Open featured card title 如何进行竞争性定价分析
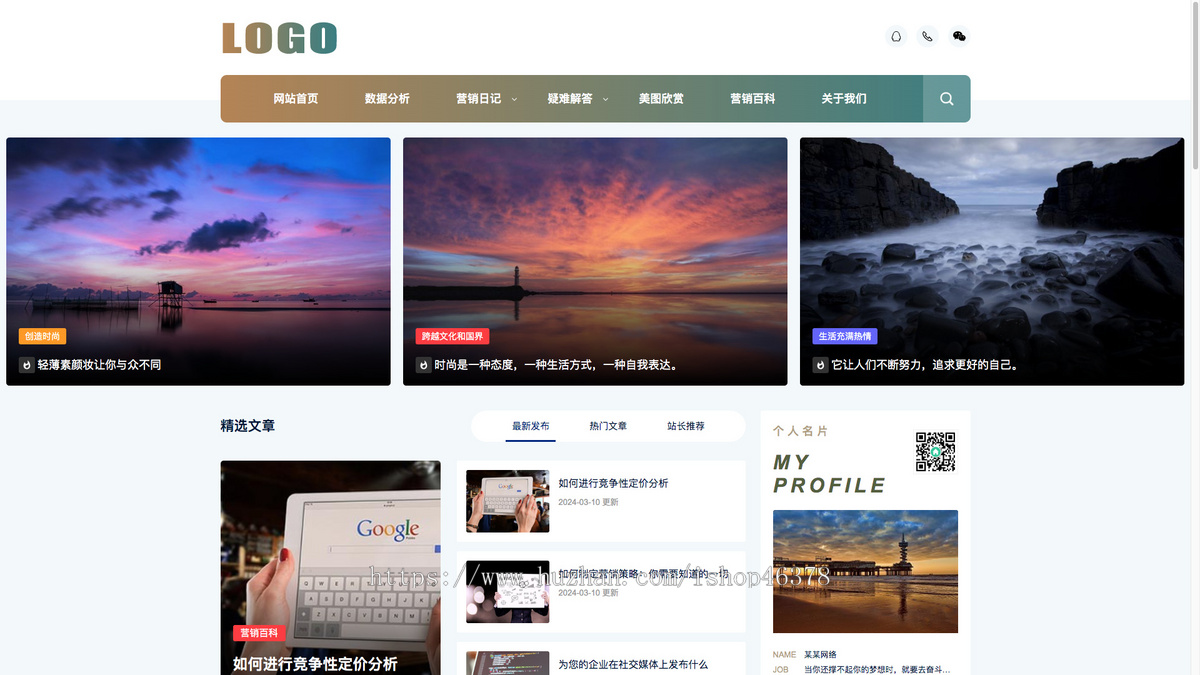This screenshot has height=675, width=1200. 315,664
